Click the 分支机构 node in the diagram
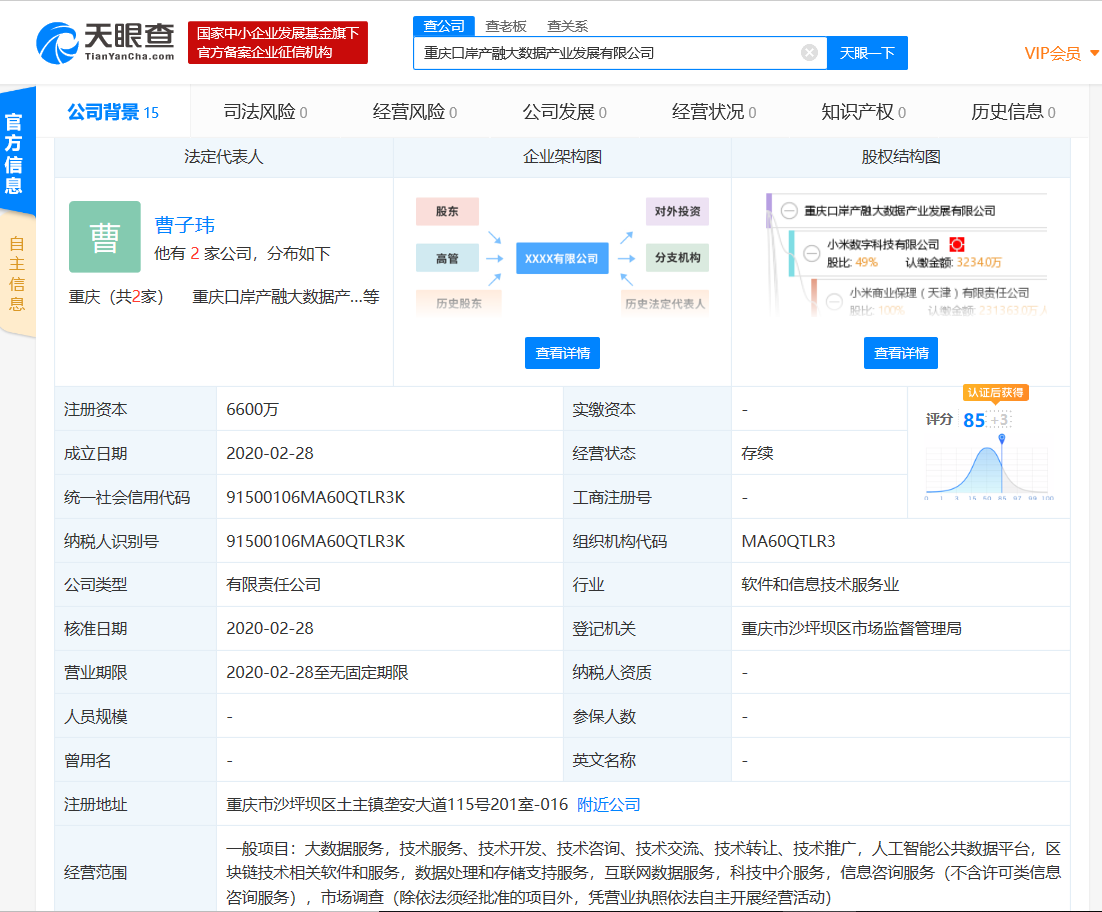 point(676,257)
